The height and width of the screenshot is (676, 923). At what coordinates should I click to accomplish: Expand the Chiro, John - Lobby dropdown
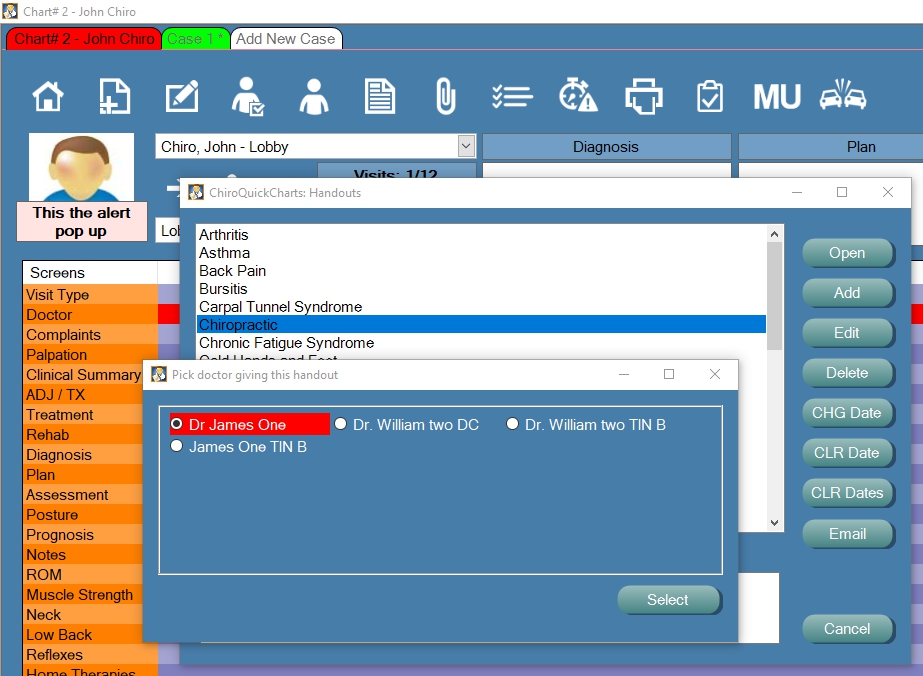pyautogui.click(x=466, y=146)
